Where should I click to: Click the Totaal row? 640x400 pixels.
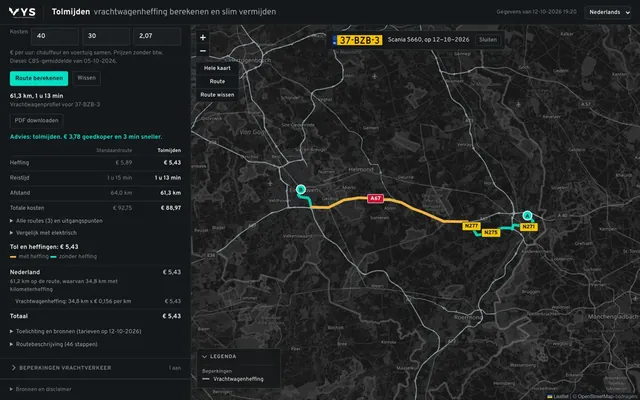pos(95,316)
